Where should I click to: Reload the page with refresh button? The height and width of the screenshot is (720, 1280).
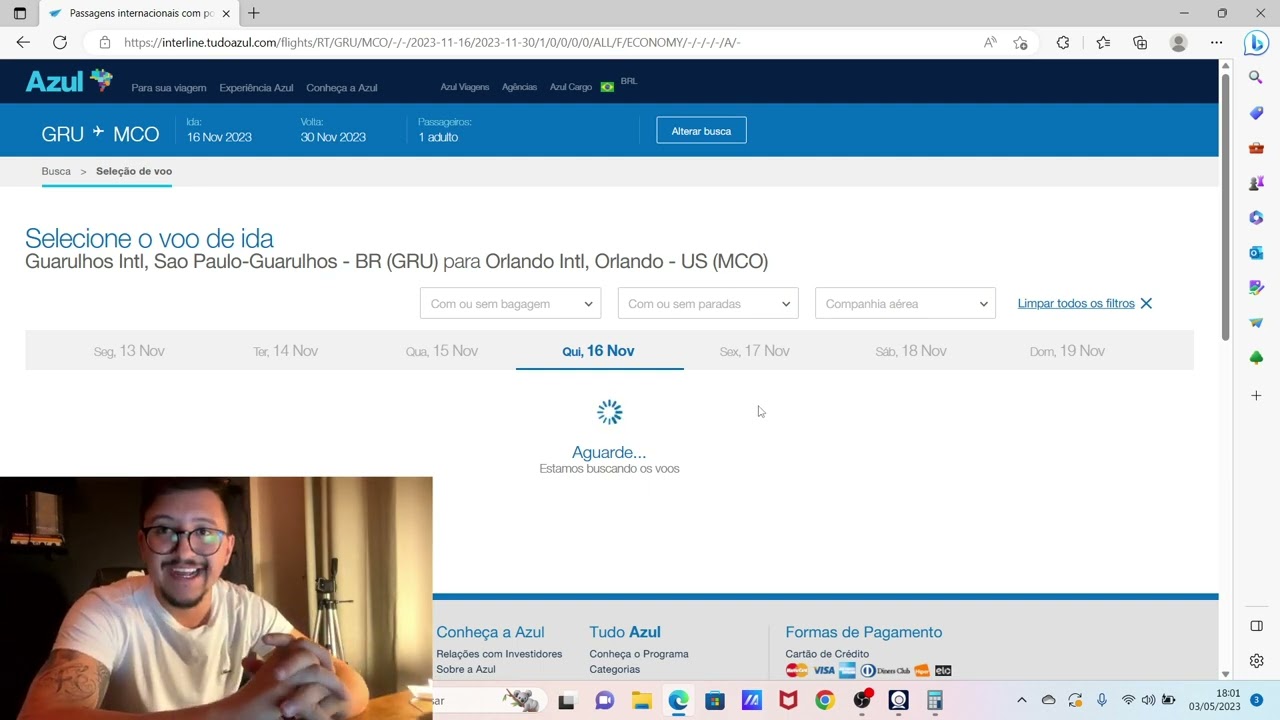point(60,42)
